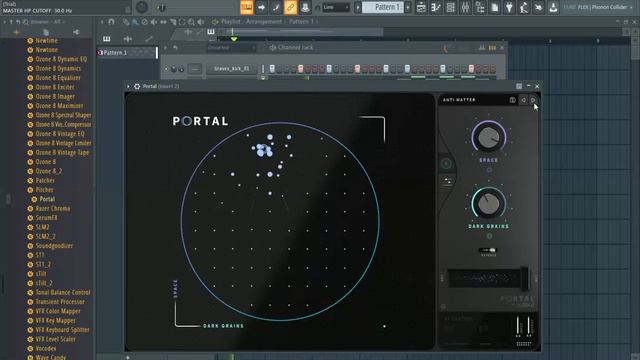This screenshot has width=640, height=360.
Task: Click the Portal mix slider handle
Action: 524,279
